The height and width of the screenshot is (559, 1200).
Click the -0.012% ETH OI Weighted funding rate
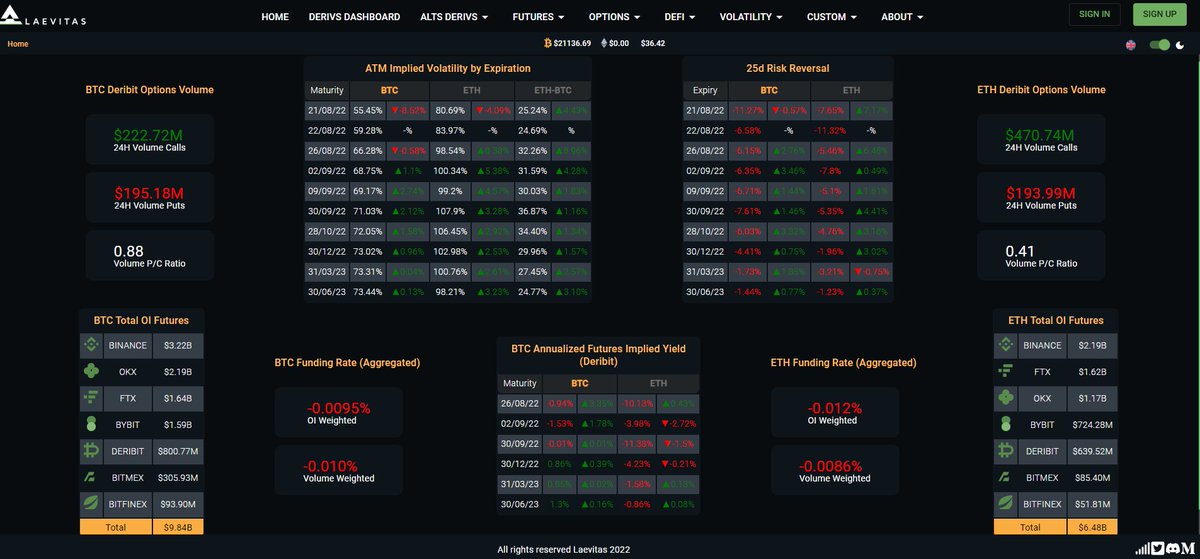coord(835,413)
